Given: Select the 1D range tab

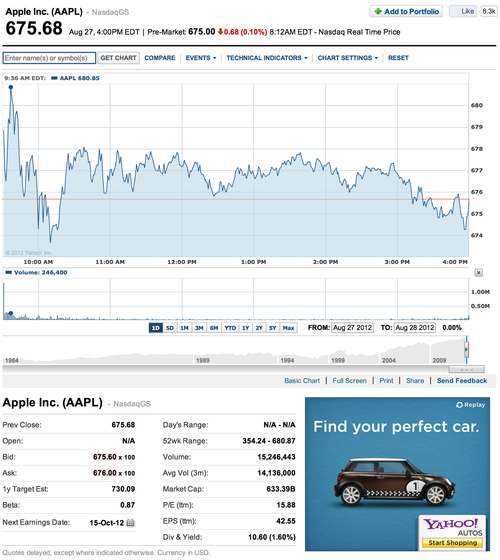Looking at the screenshot, I should point(155,328).
